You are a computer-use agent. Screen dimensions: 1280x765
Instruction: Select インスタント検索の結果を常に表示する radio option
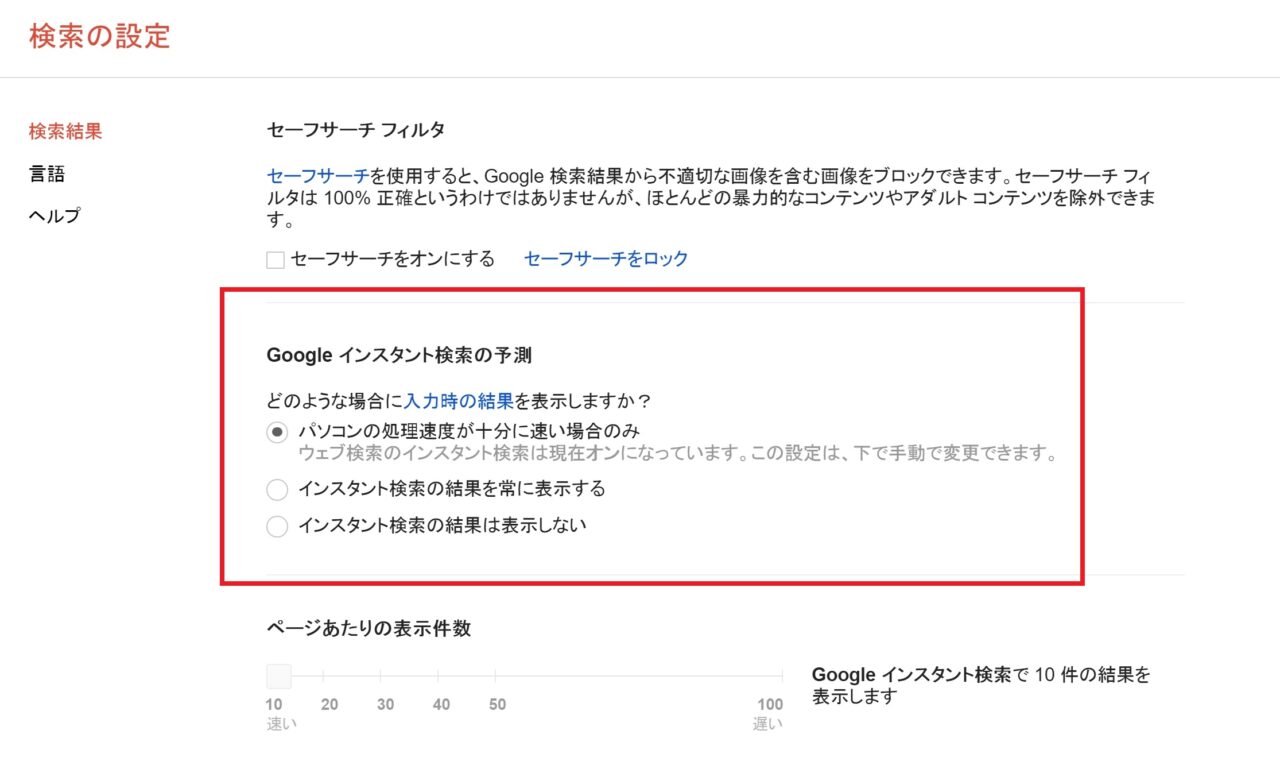coord(277,490)
